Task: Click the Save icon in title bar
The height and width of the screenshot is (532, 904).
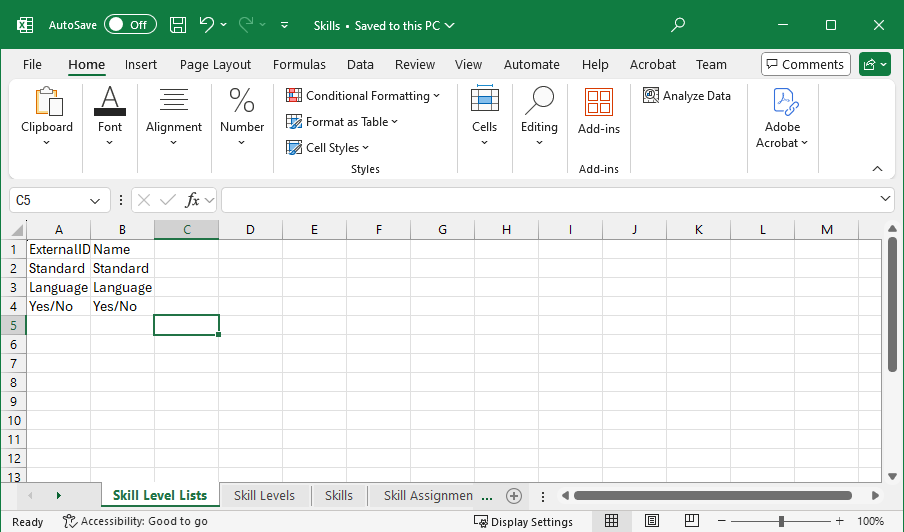Action: pyautogui.click(x=178, y=25)
